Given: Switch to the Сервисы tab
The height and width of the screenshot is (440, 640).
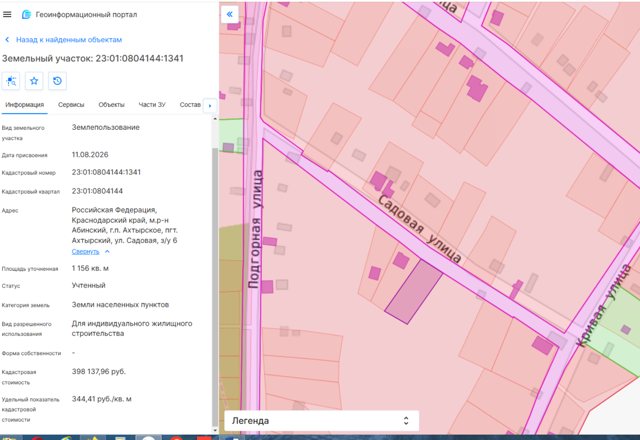Looking at the screenshot, I should 71,104.
